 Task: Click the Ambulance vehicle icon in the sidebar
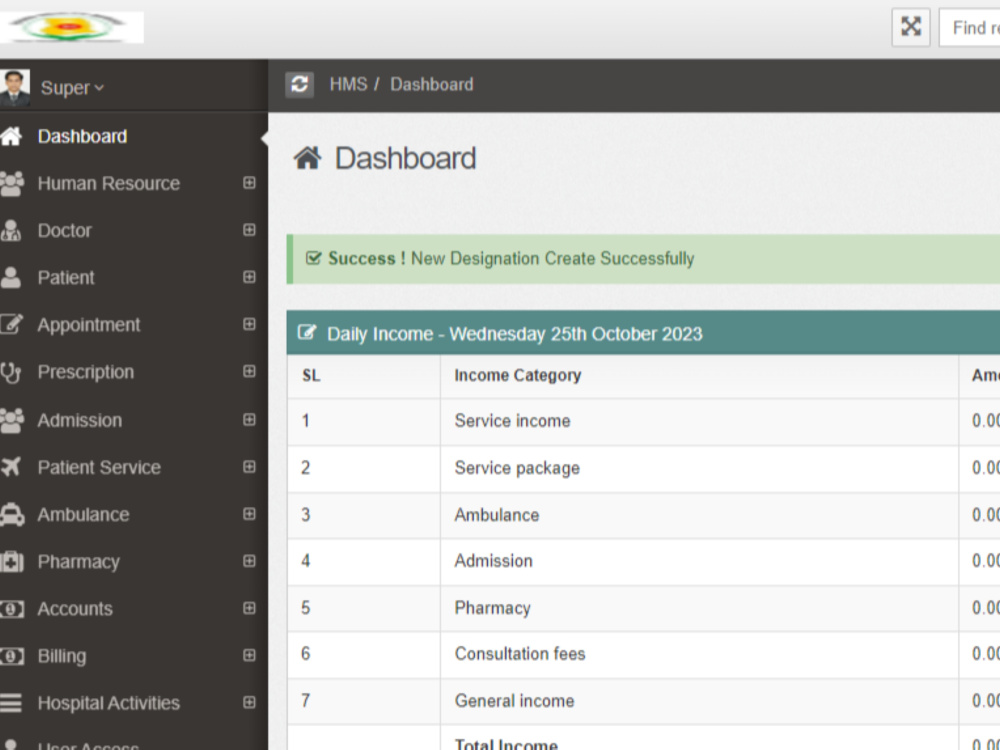(11, 515)
